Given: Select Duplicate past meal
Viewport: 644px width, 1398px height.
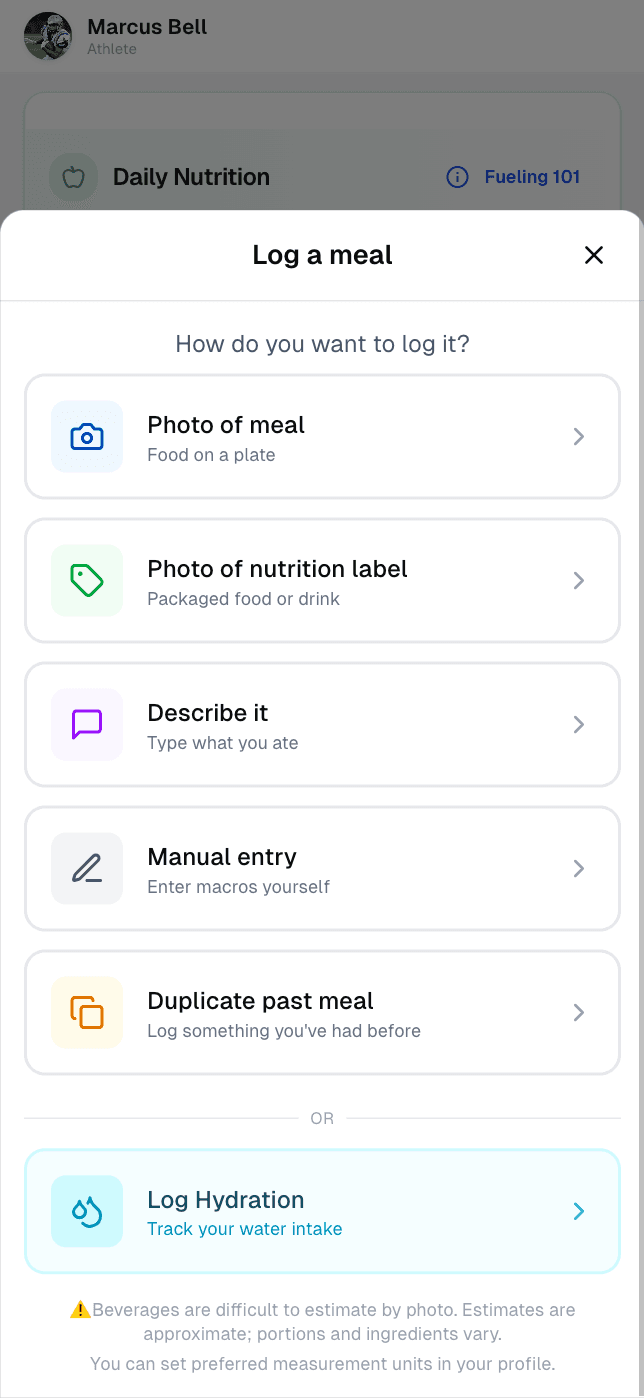Looking at the screenshot, I should tap(322, 1013).
